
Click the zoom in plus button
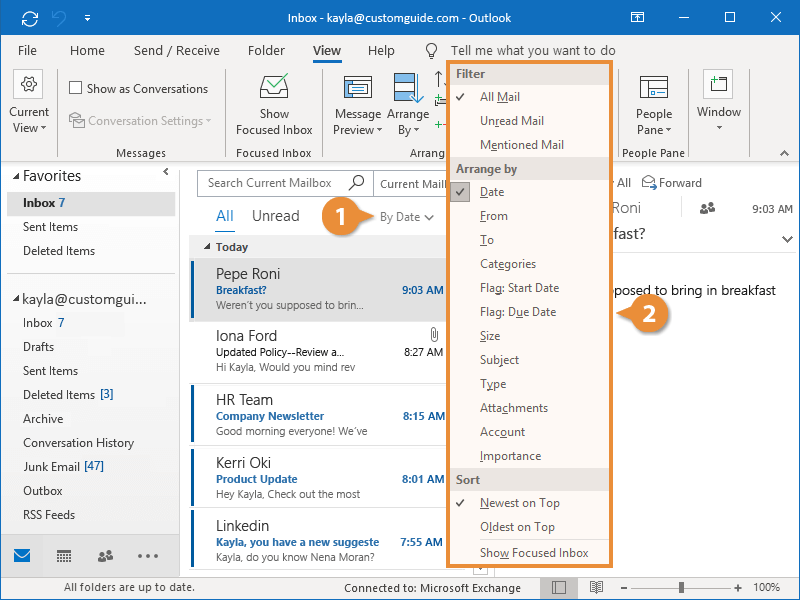coord(738,588)
